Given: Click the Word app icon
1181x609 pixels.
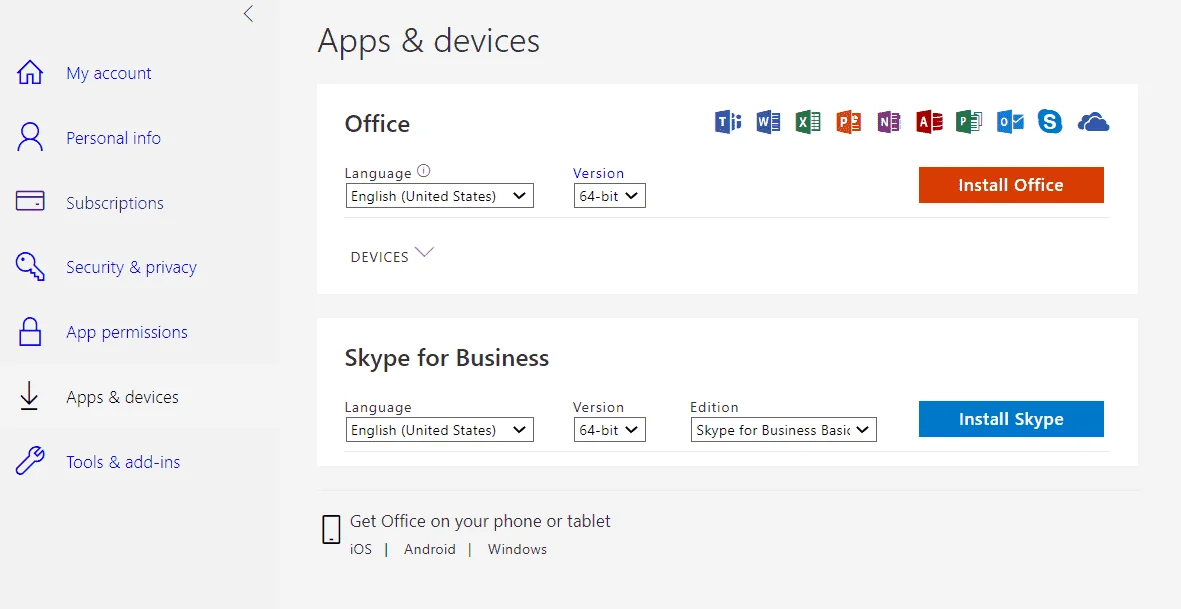Looking at the screenshot, I should [x=767, y=121].
